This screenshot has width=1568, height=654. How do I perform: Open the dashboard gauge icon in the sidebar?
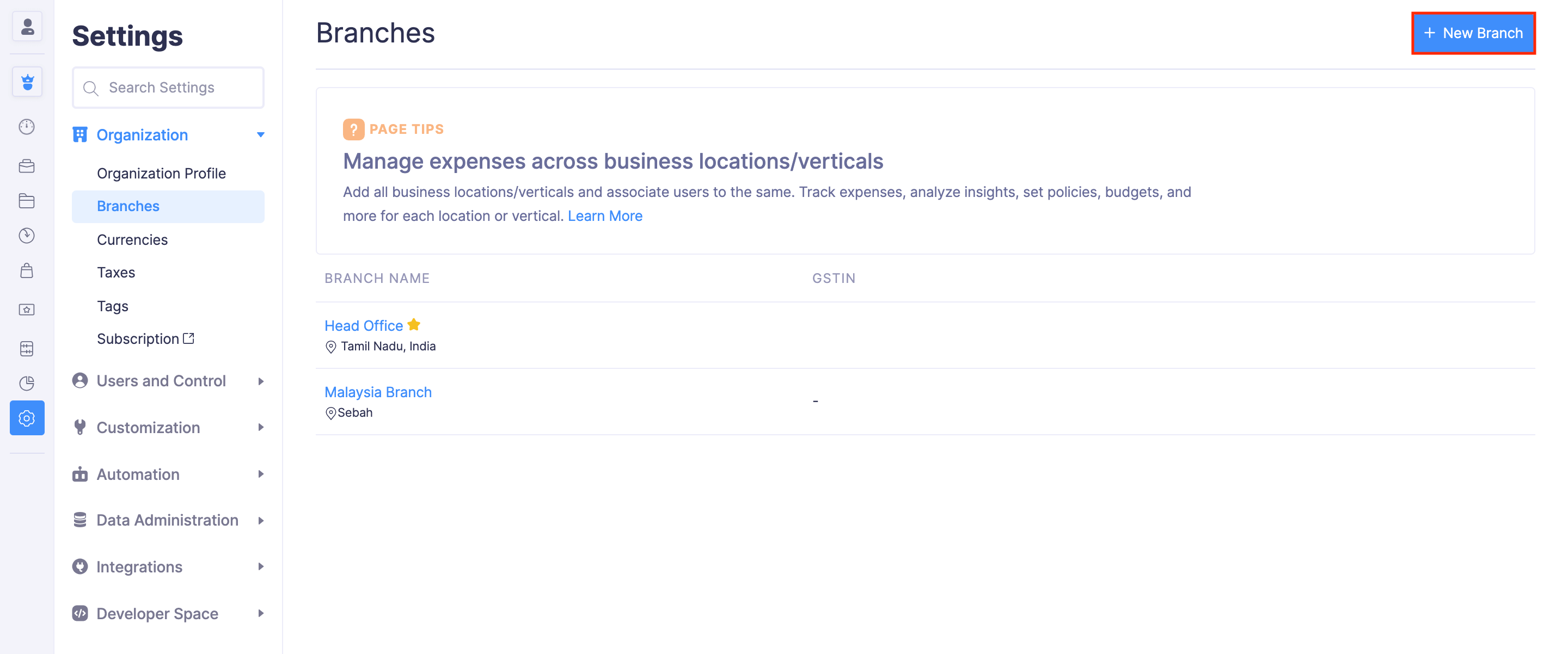click(27, 127)
